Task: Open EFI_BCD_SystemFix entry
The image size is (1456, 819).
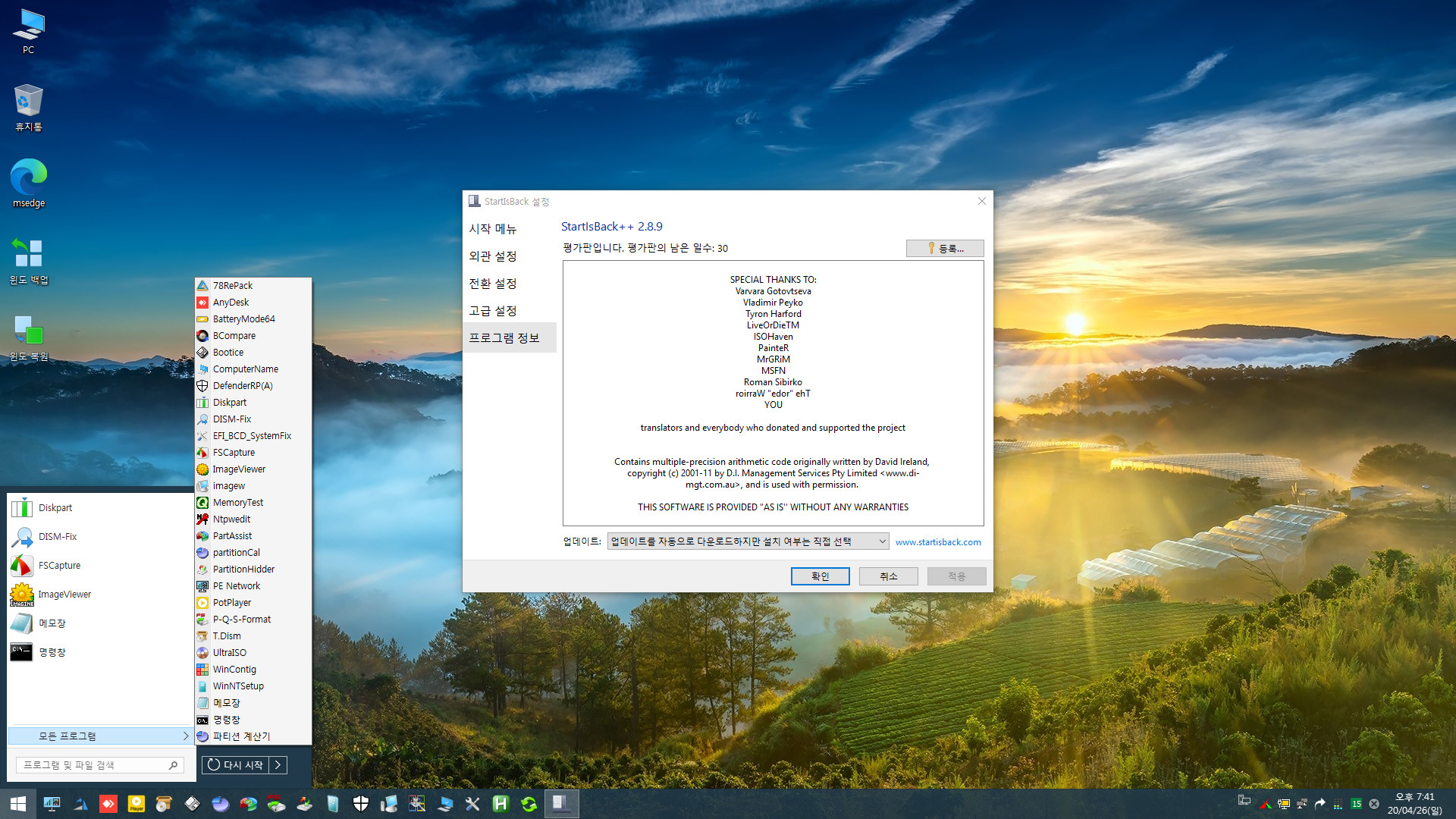Action: coord(253,436)
